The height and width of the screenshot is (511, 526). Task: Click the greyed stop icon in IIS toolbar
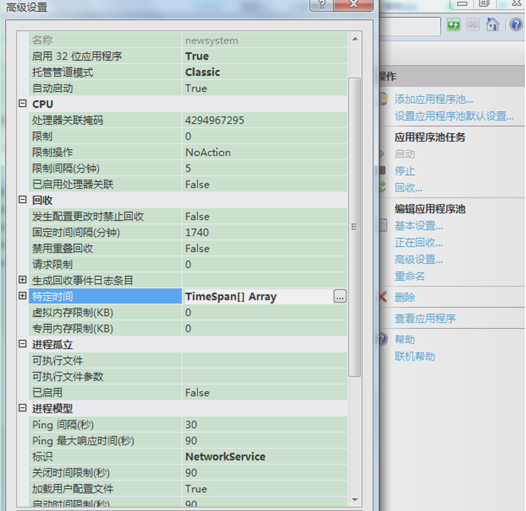click(x=473, y=24)
